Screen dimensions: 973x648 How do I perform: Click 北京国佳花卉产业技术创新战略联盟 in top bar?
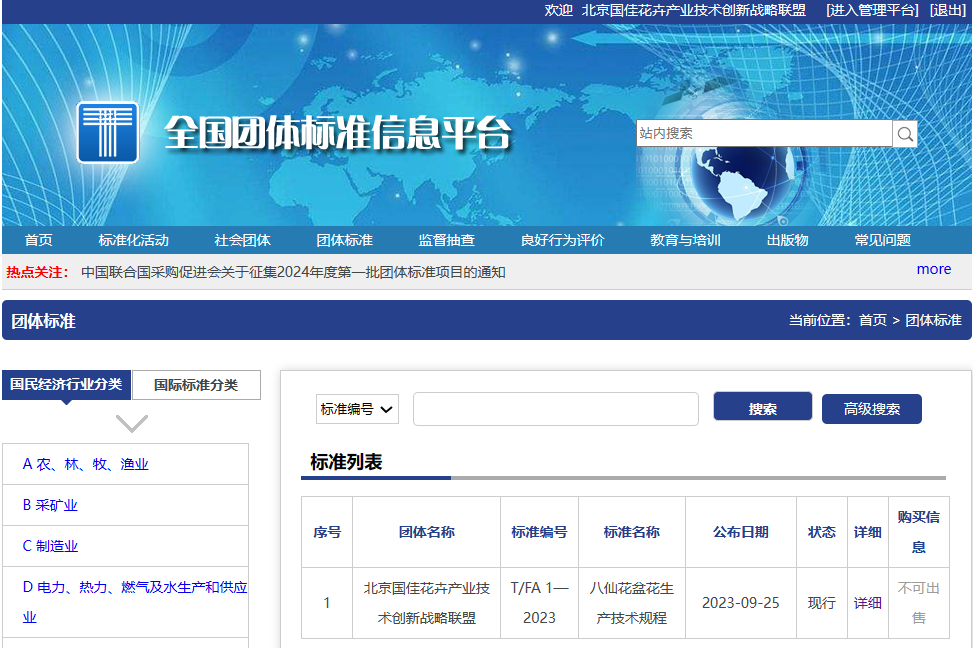(x=694, y=10)
